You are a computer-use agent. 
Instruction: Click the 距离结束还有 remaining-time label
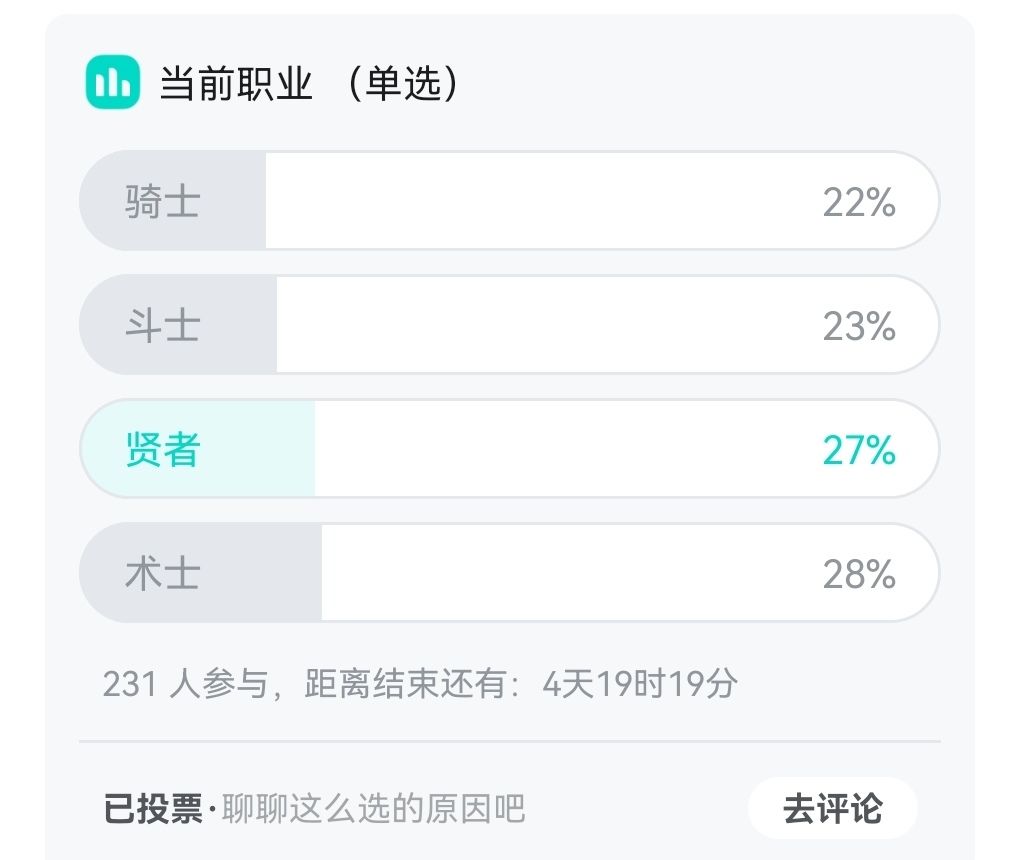[405, 684]
